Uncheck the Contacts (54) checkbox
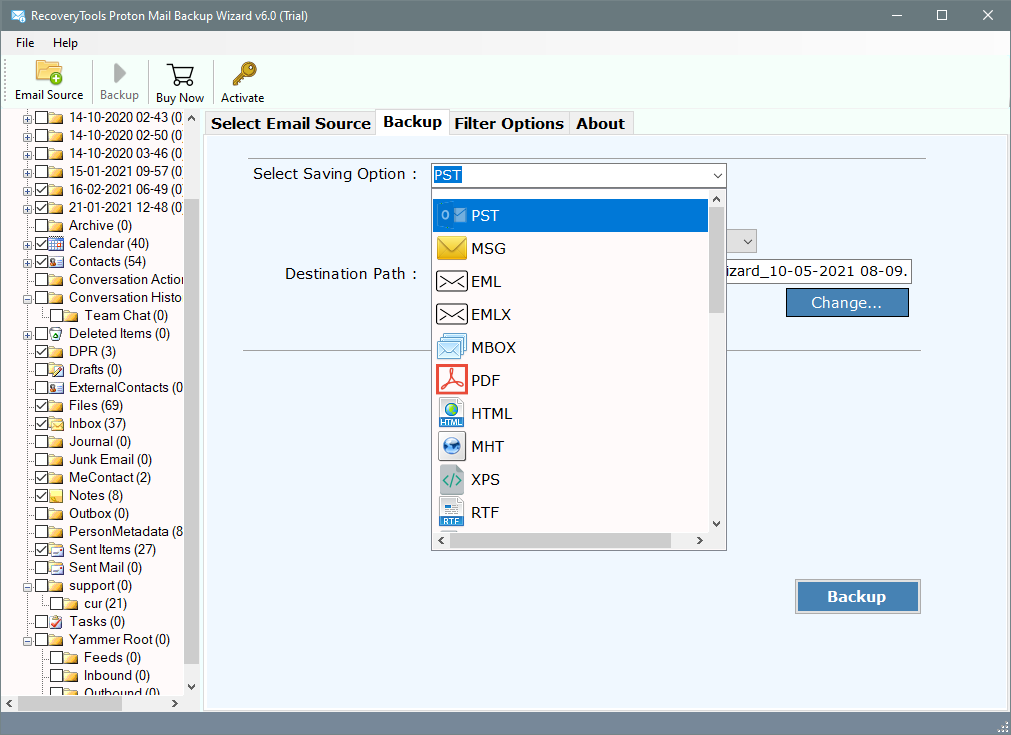1011x735 pixels. coord(41,262)
